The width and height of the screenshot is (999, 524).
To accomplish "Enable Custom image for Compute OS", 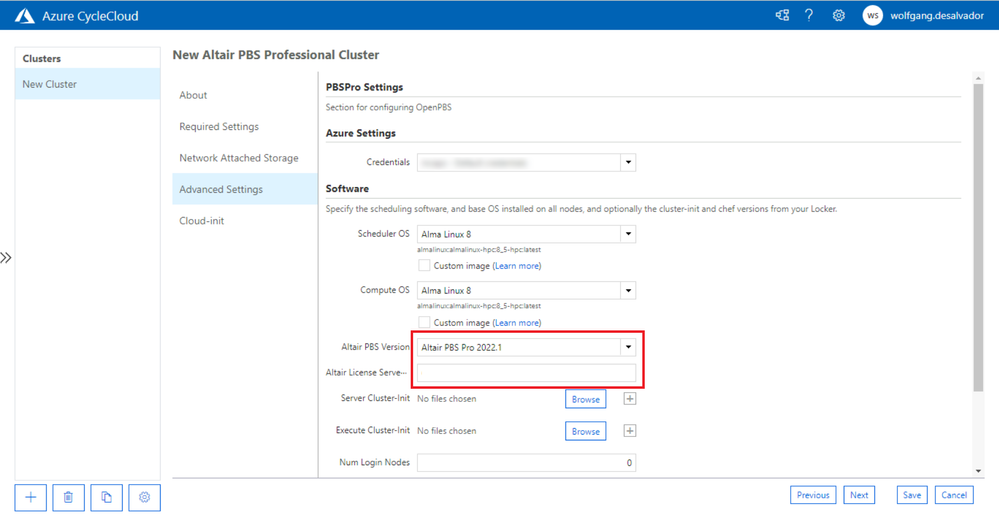I will (x=424, y=323).
